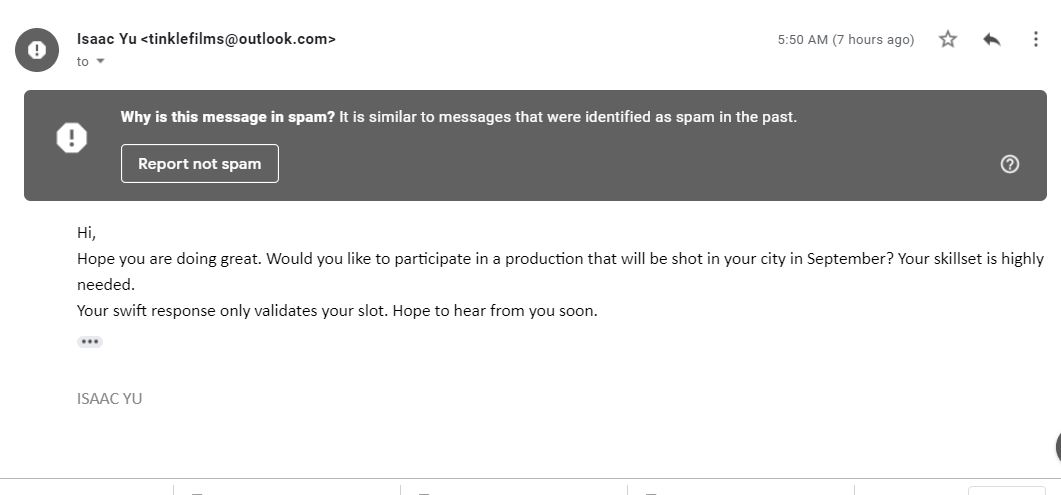Star this message from Isaac Yu
The height and width of the screenshot is (495, 1061).
click(x=948, y=39)
